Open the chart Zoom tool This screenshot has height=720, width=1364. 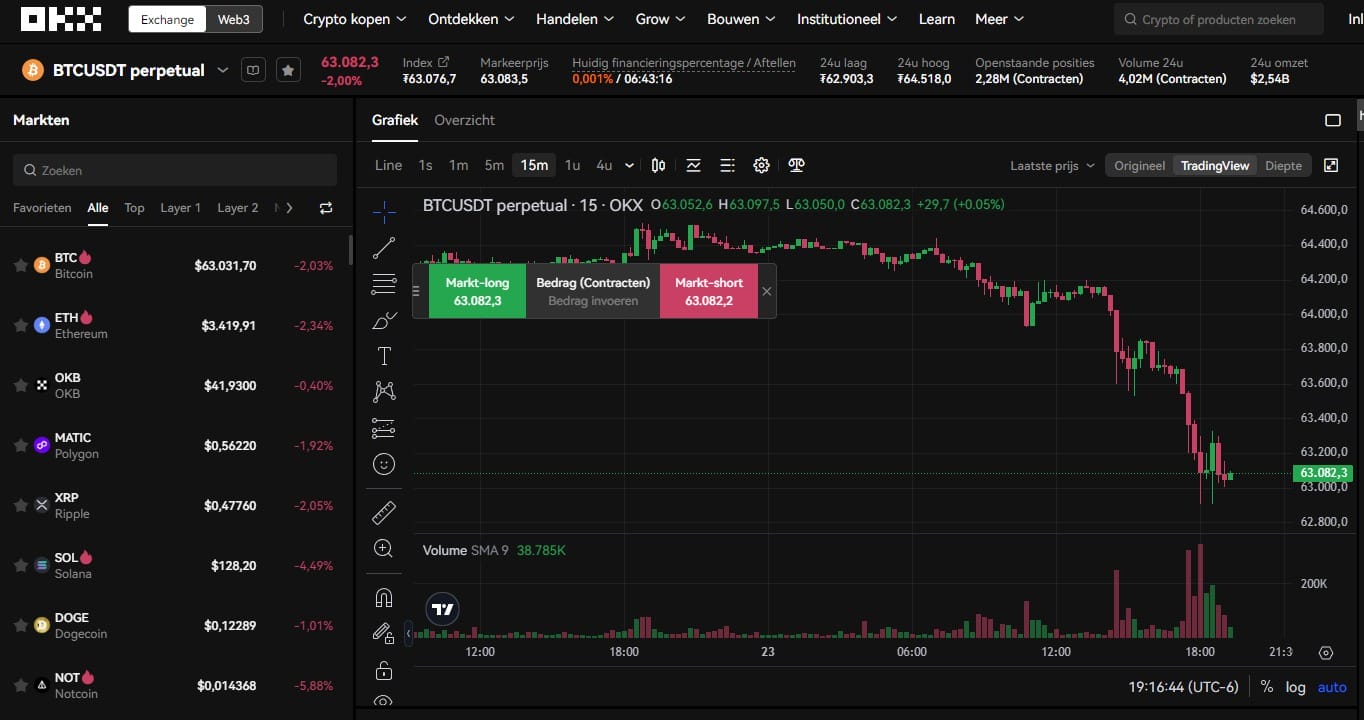pos(384,548)
